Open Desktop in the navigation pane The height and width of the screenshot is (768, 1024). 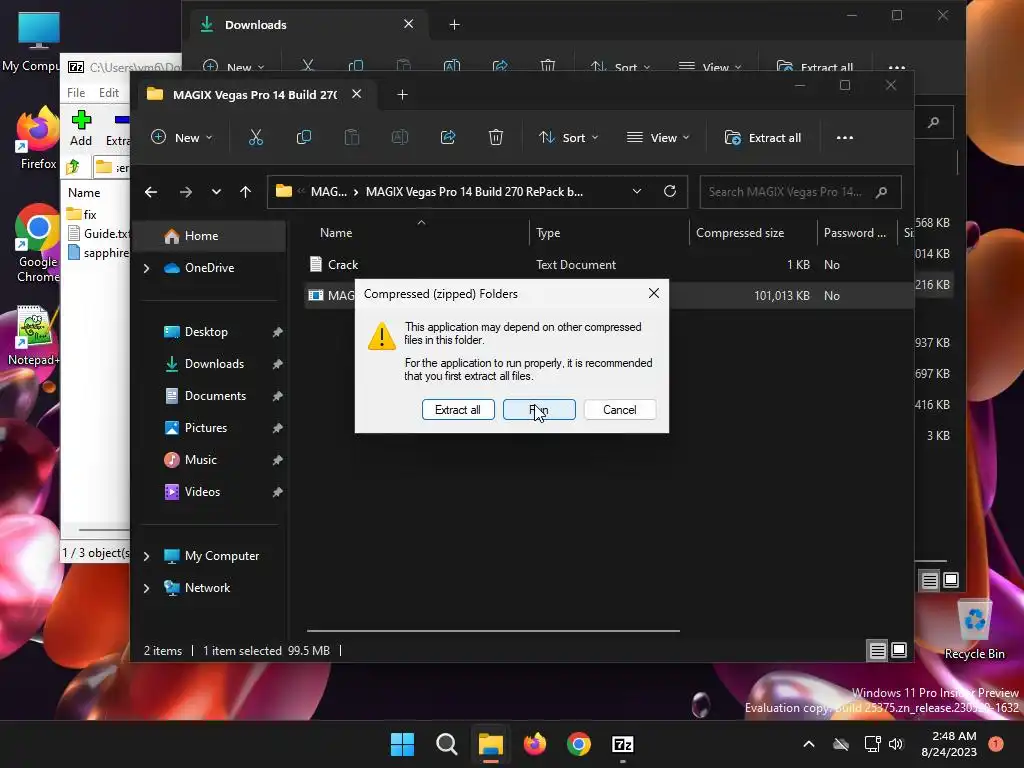[206, 332]
